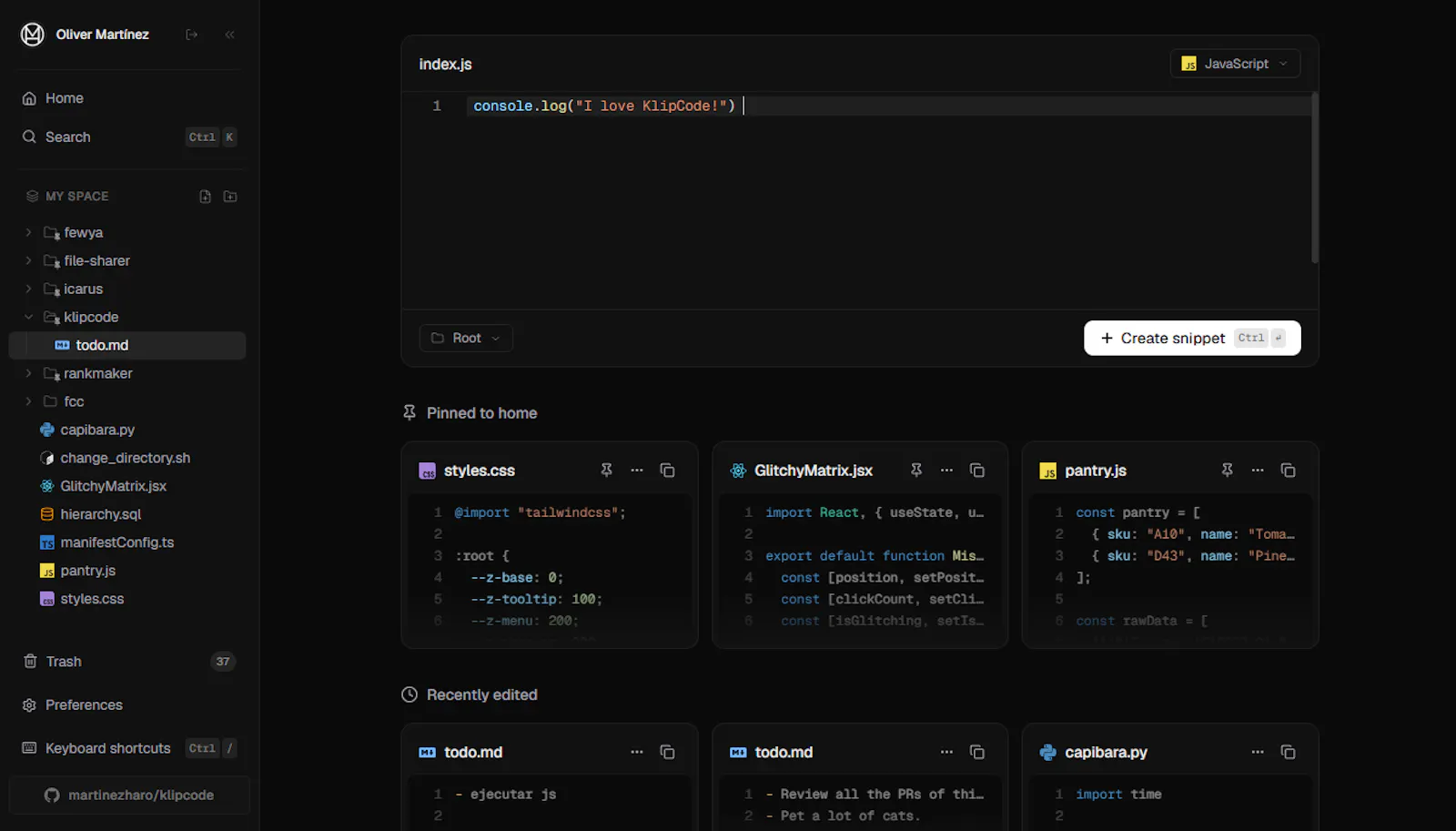Viewport: 1456px width, 831px height.
Task: Click the Pinned to home heading
Action: tap(481, 413)
